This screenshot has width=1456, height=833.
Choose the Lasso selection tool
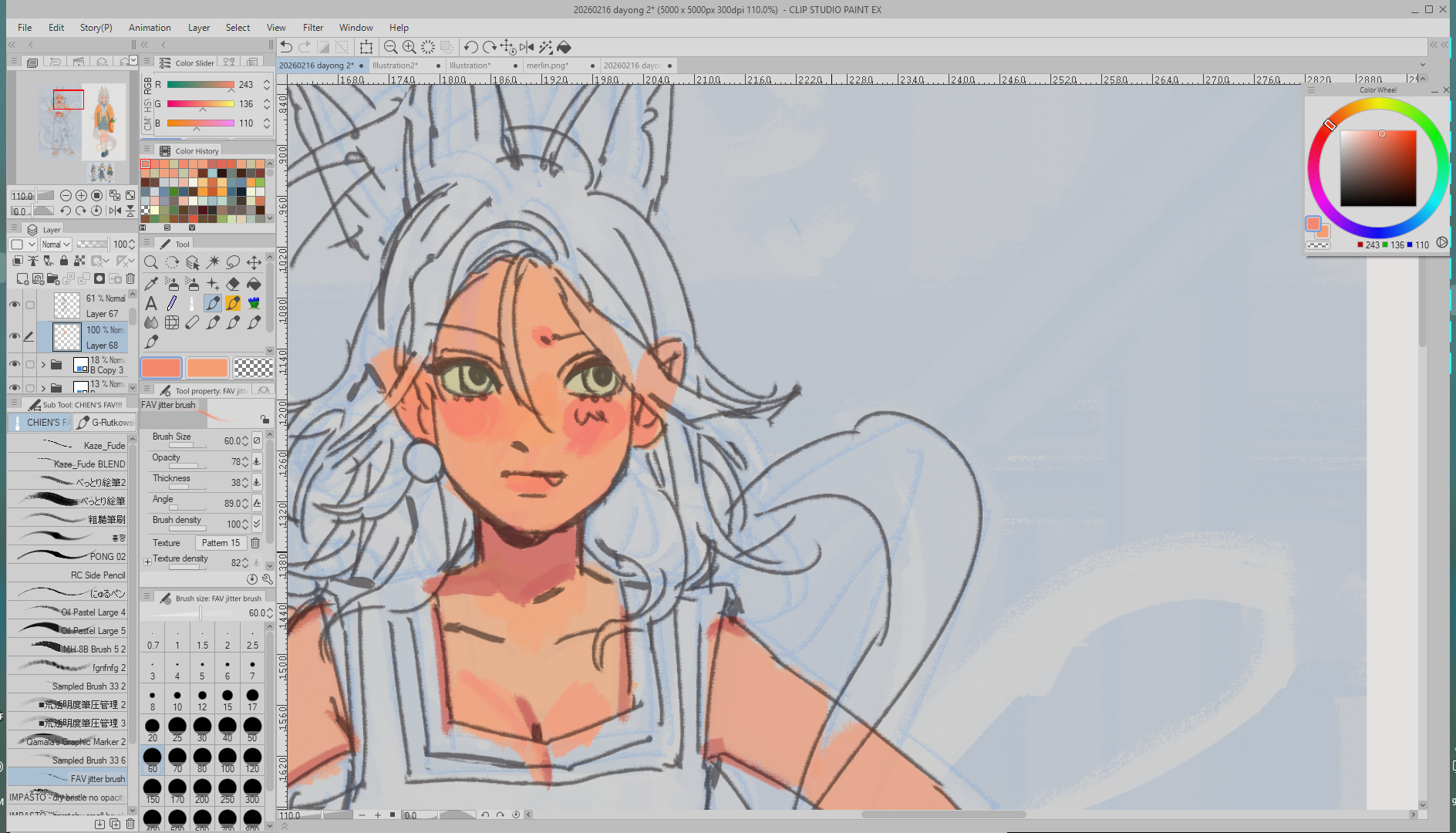233,262
